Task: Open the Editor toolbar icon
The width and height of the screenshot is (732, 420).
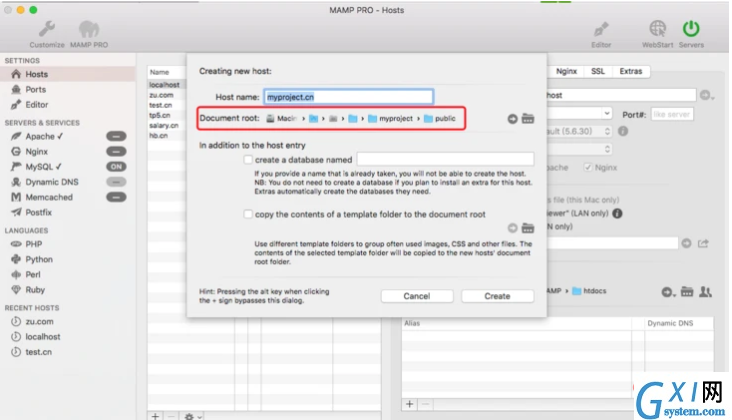Action: click(x=601, y=35)
